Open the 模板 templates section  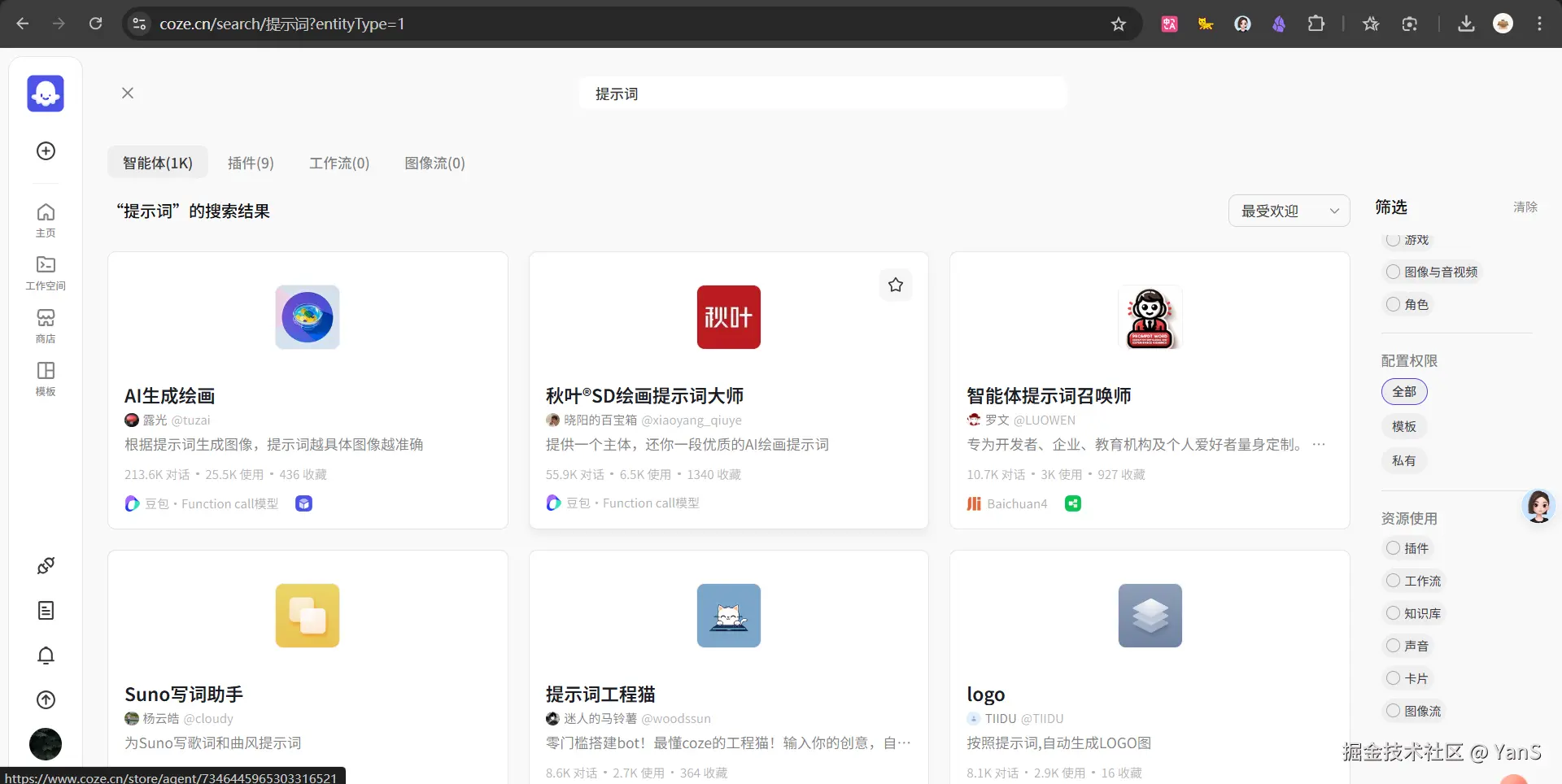(x=46, y=379)
